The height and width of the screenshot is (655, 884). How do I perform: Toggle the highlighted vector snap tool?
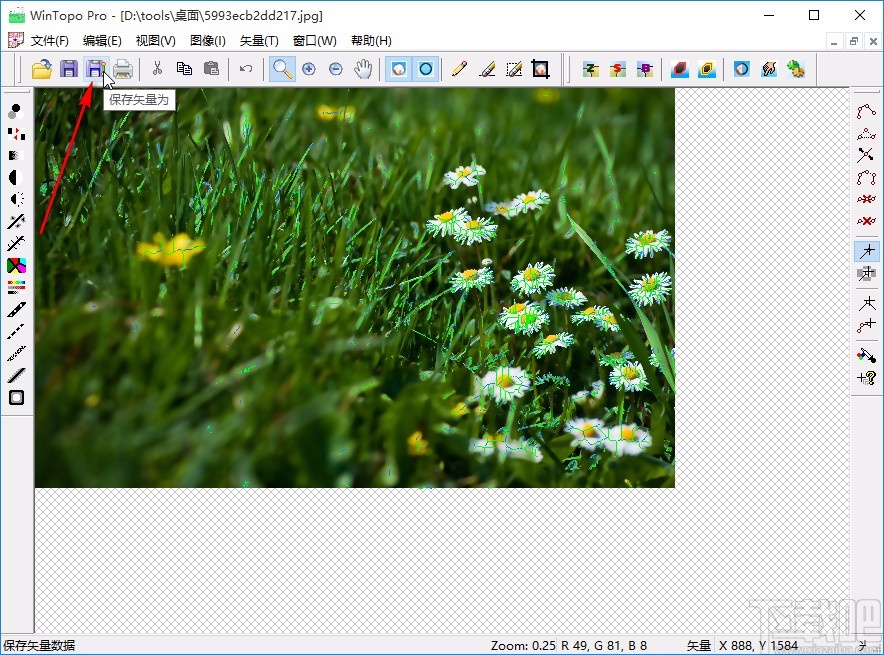[866, 251]
